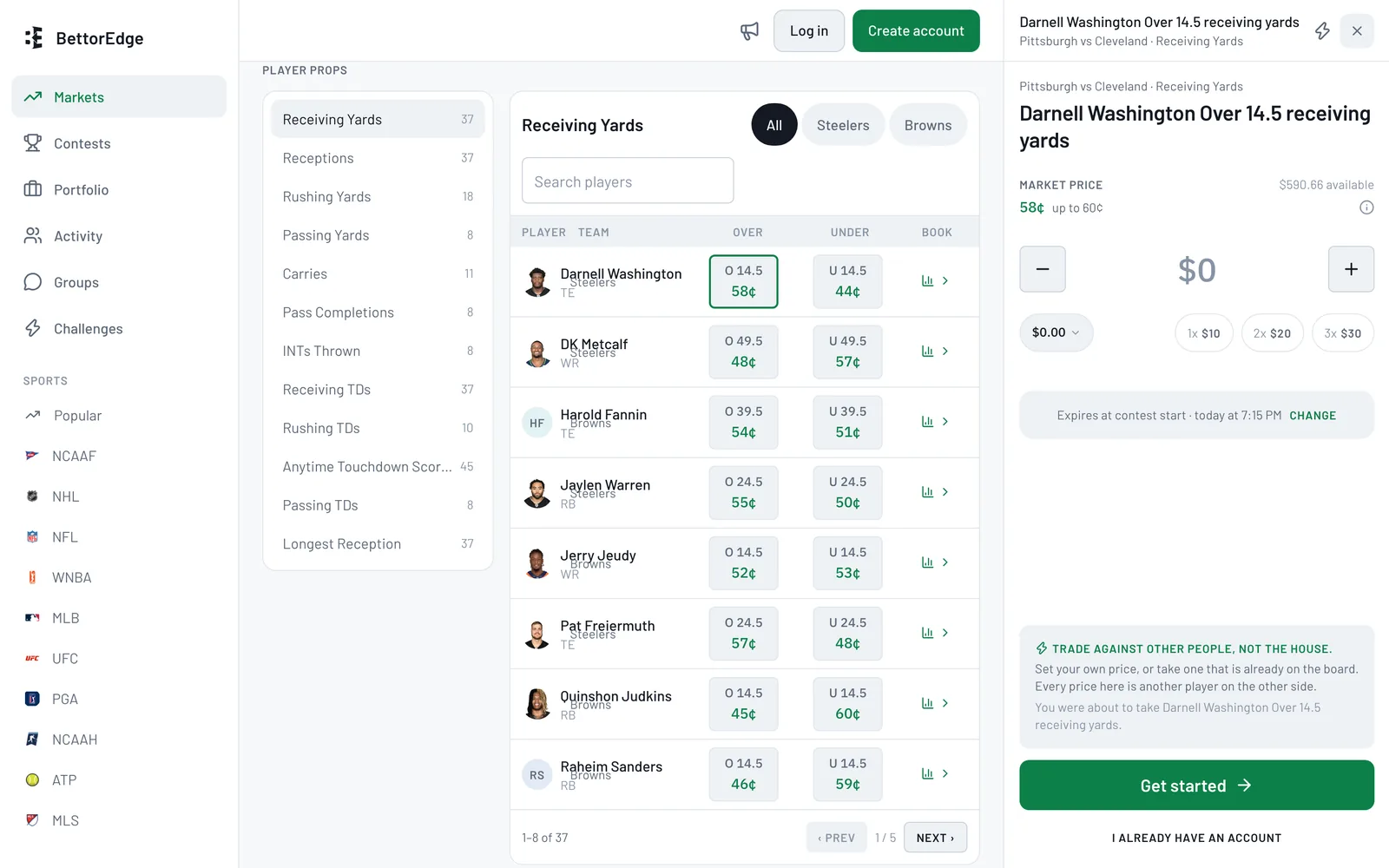Click the Log in button
1389x868 pixels.
pos(809,31)
